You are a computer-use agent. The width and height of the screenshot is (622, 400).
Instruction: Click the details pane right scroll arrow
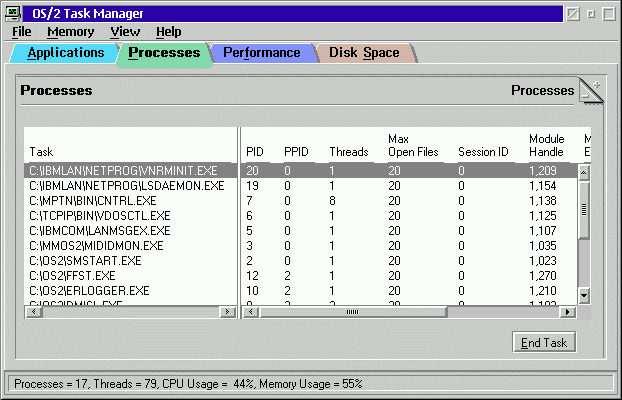(x=569, y=312)
